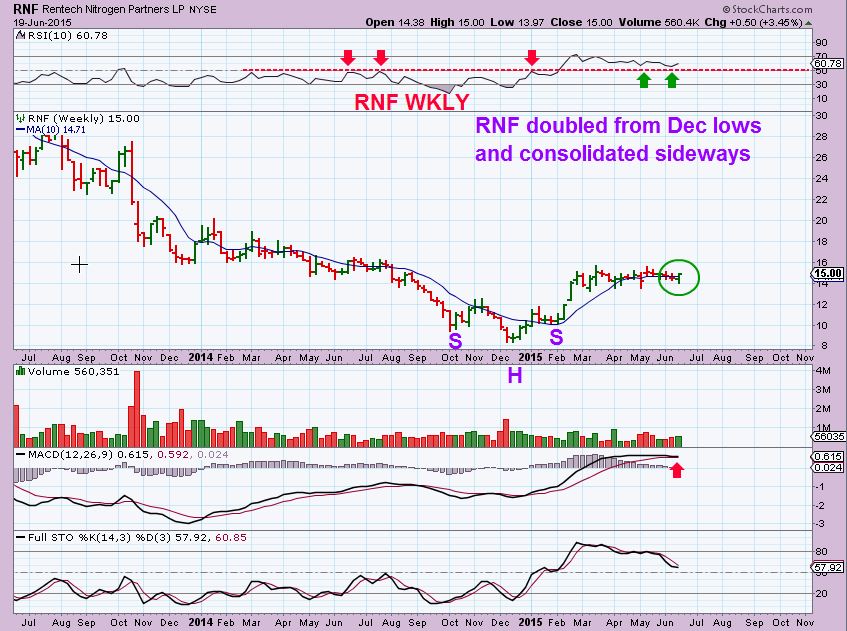Click the 80 stochastic axis label
This screenshot has width=847, height=631.
[x=822, y=552]
